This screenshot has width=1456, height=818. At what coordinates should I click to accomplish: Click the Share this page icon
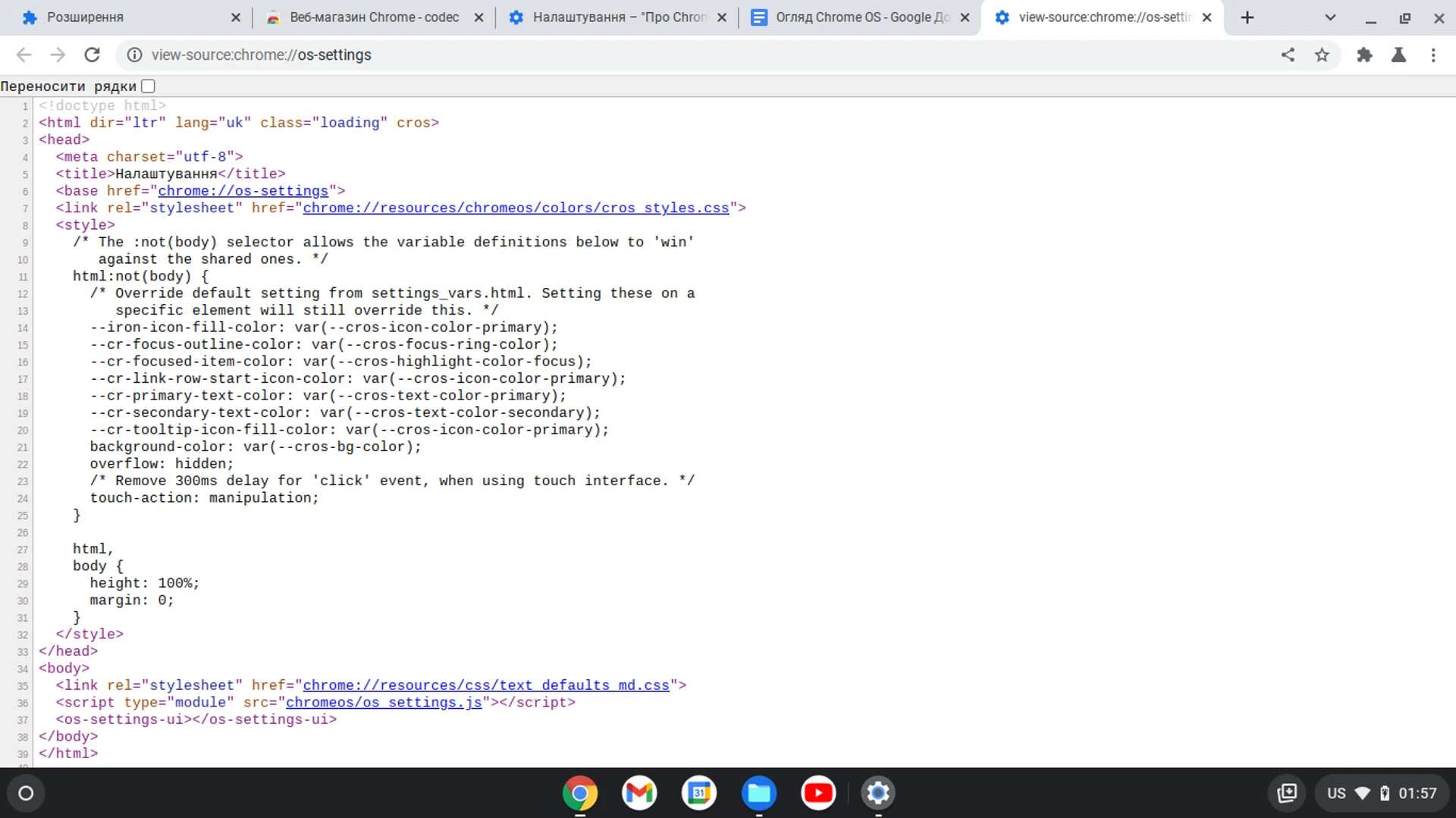click(1288, 55)
